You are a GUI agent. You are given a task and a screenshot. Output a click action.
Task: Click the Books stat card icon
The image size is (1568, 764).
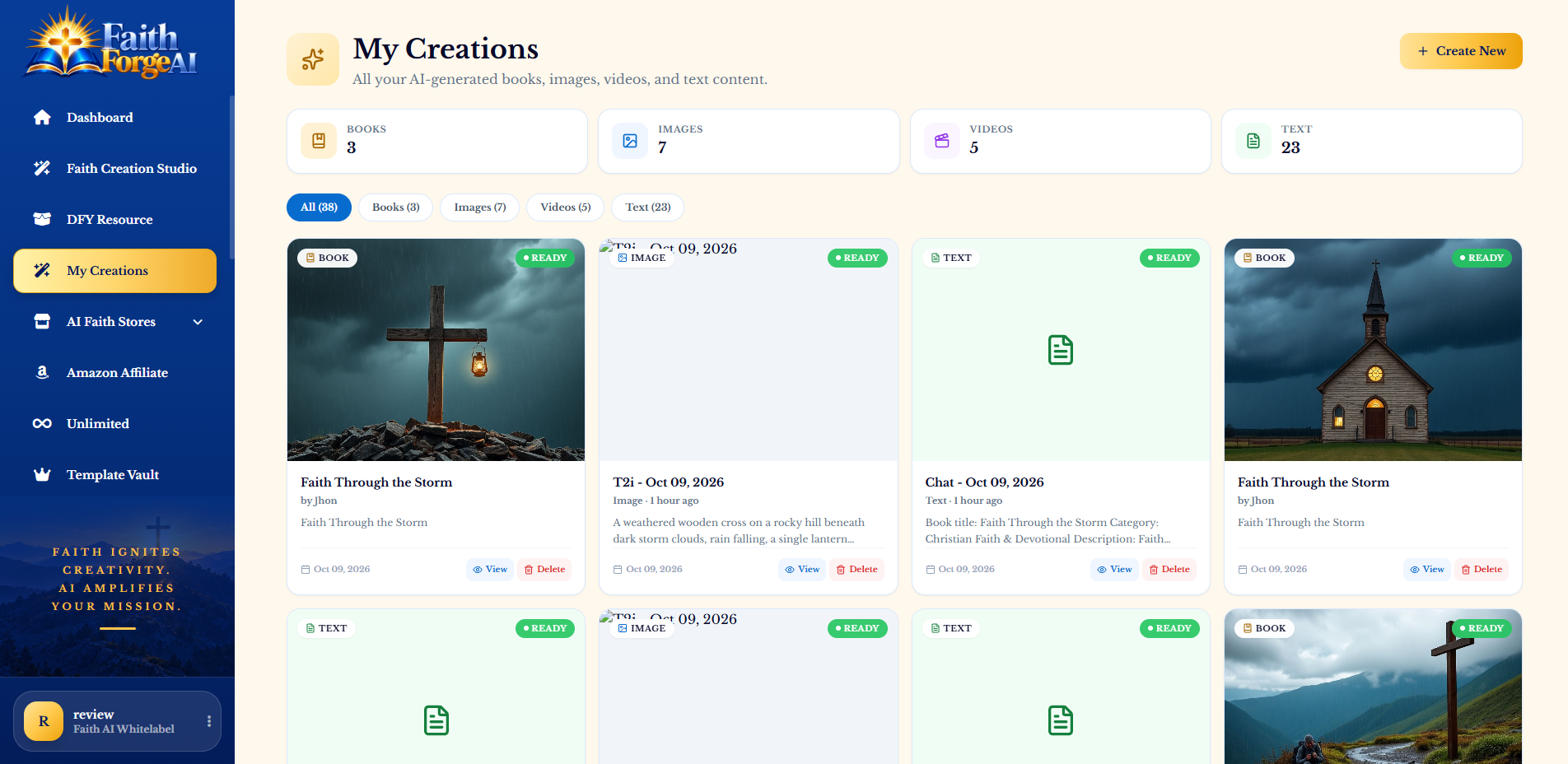[x=319, y=141]
